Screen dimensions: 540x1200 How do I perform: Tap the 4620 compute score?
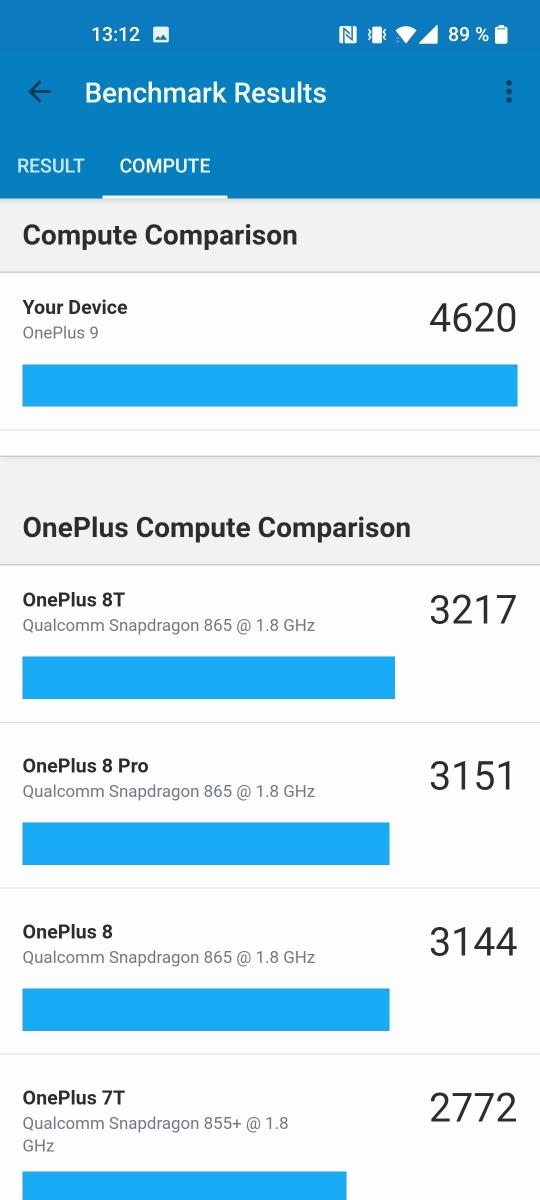click(473, 318)
